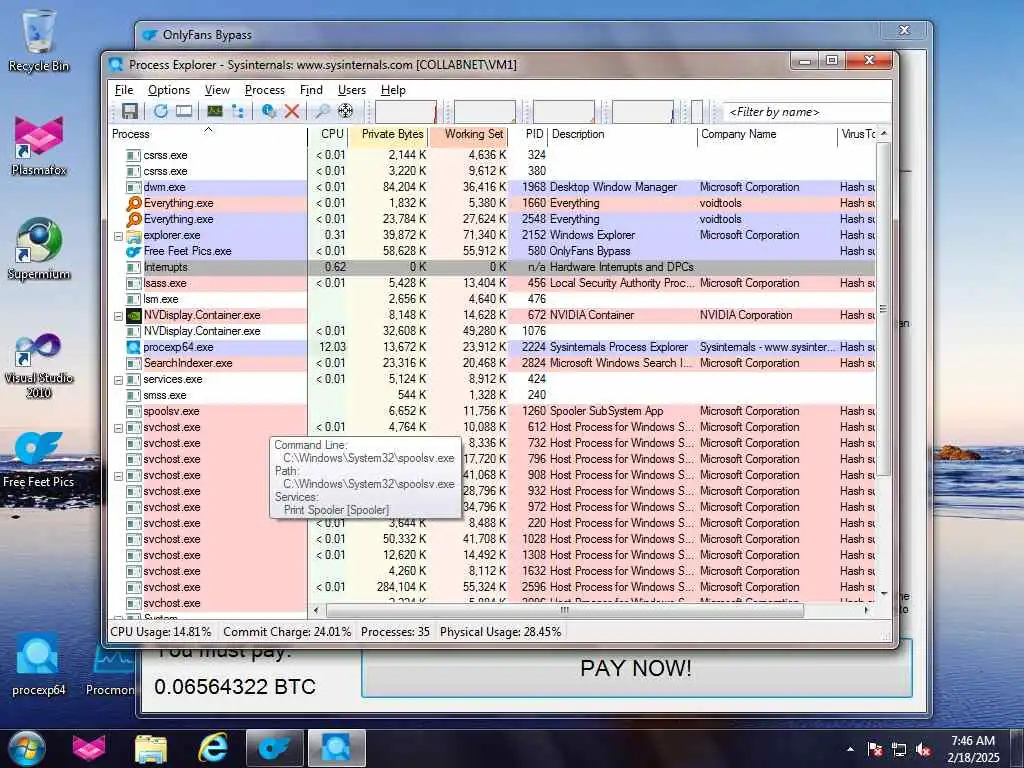The height and width of the screenshot is (768, 1024).
Task: Click the Action Center flag tray icon
Action: pyautogui.click(x=874, y=749)
